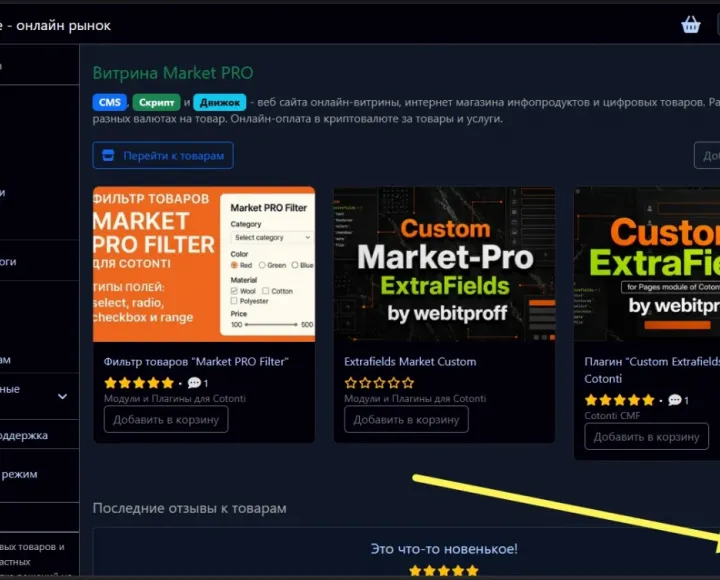Open the Это что-то новенькое! review title
720x580 pixels.
[444, 548]
